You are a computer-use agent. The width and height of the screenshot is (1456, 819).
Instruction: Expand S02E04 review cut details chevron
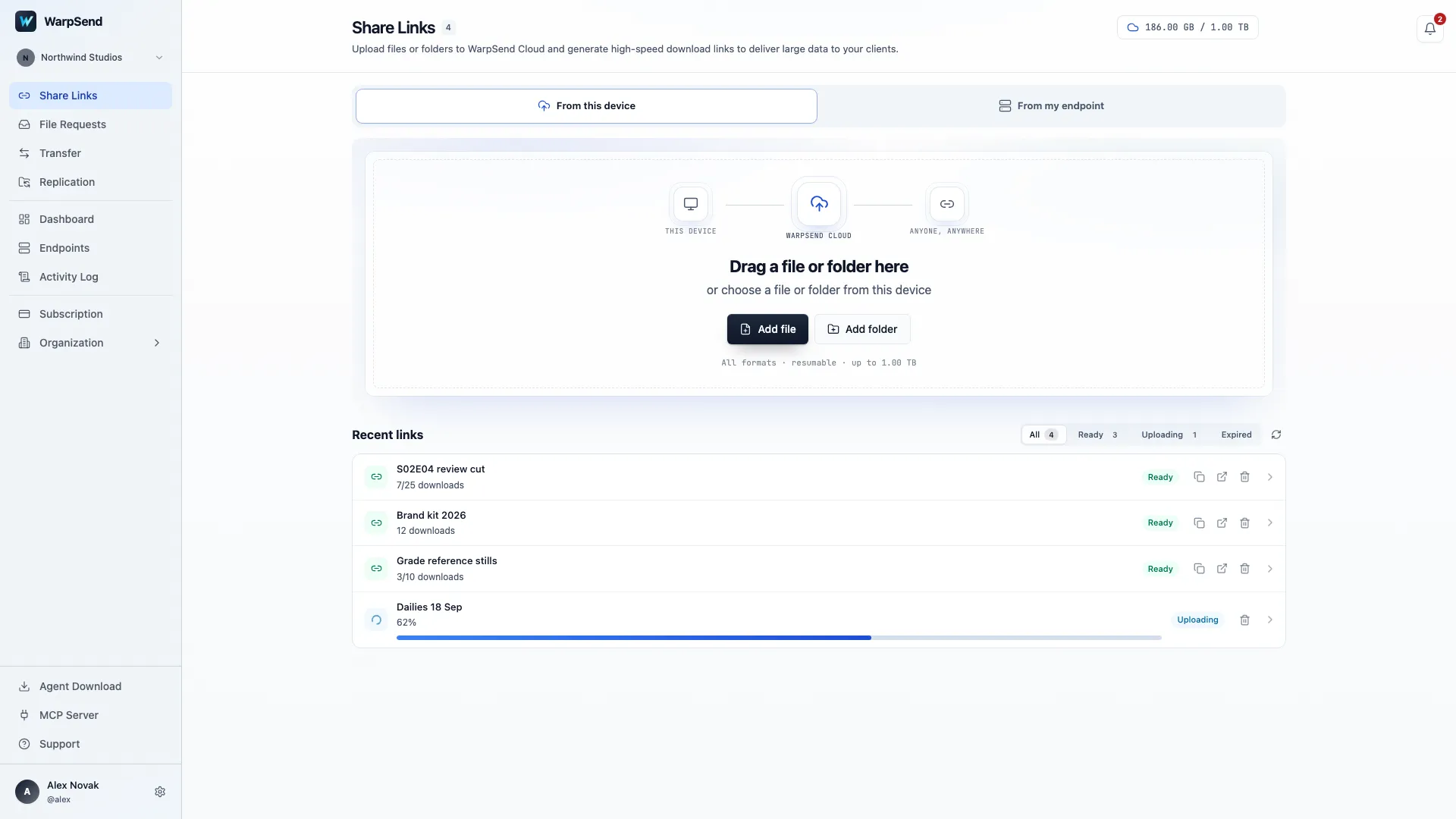point(1270,477)
